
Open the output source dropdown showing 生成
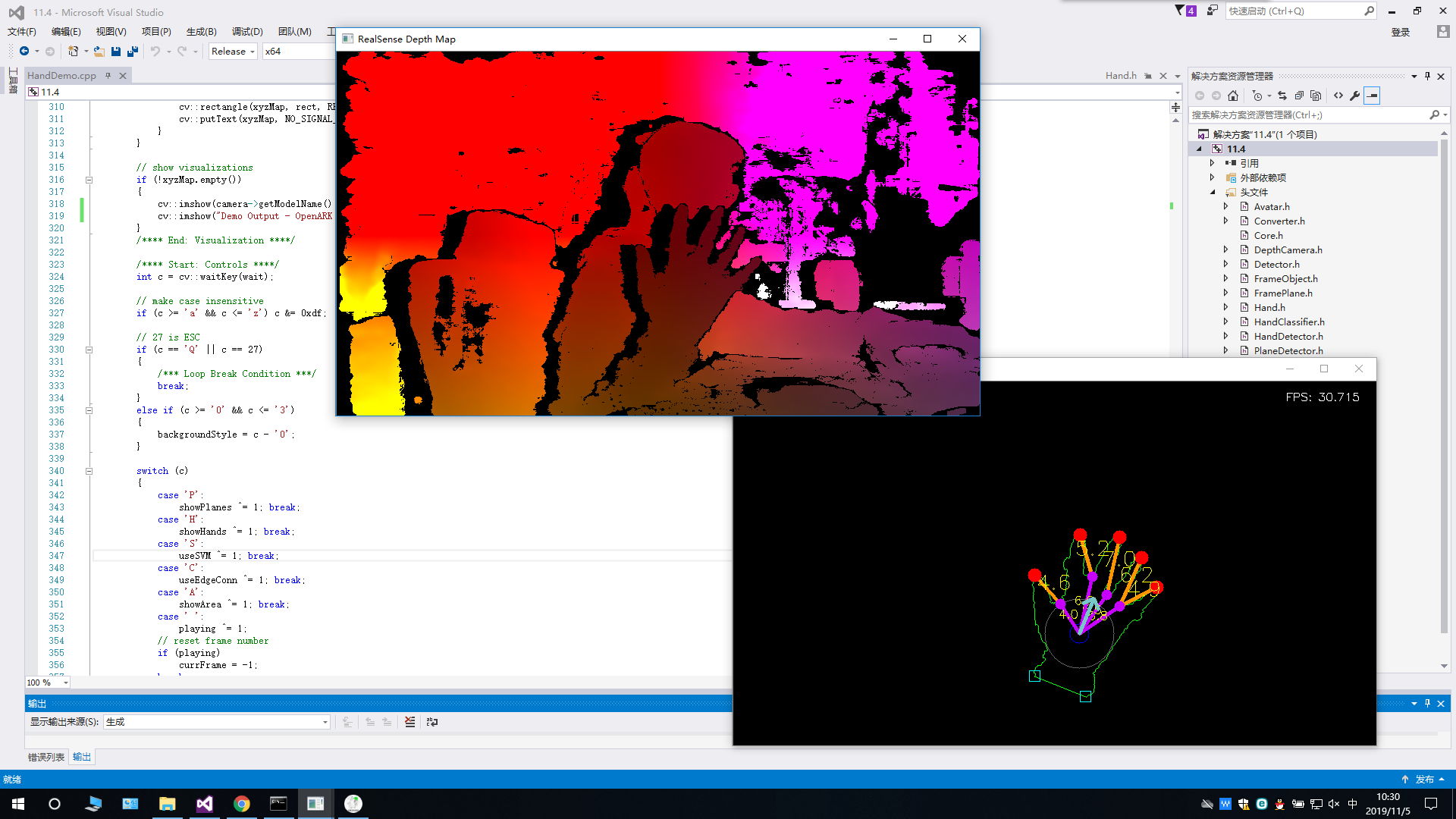(x=217, y=722)
